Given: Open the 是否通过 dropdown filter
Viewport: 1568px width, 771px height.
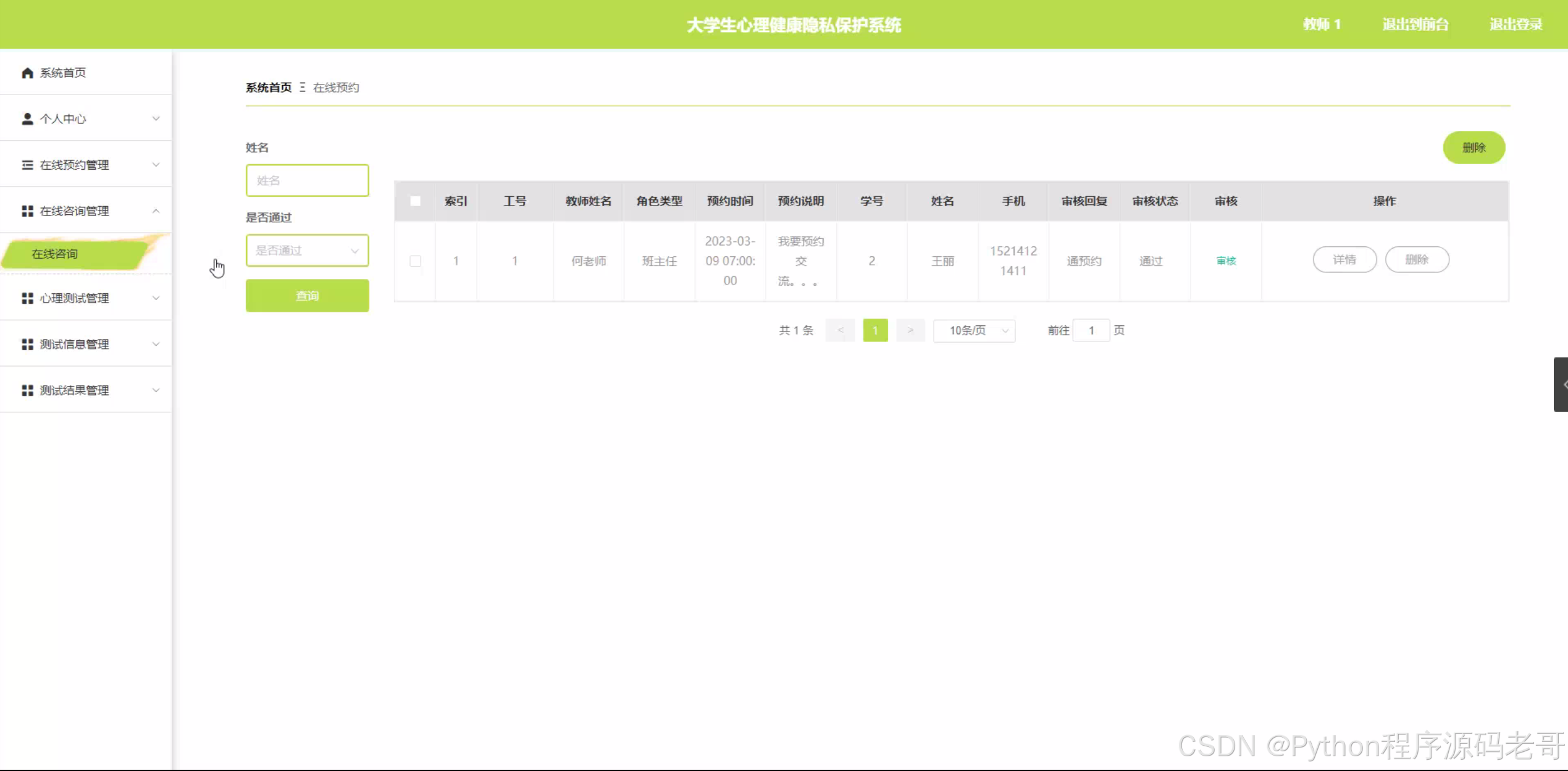Looking at the screenshot, I should [x=307, y=251].
